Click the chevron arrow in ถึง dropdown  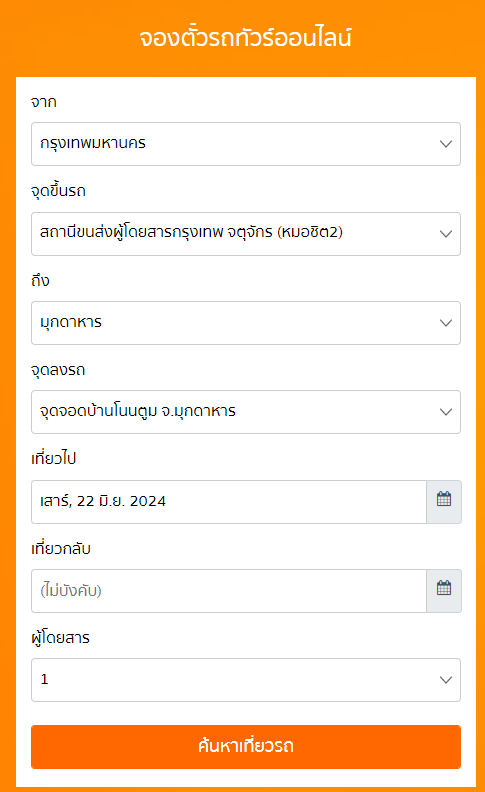(x=446, y=323)
